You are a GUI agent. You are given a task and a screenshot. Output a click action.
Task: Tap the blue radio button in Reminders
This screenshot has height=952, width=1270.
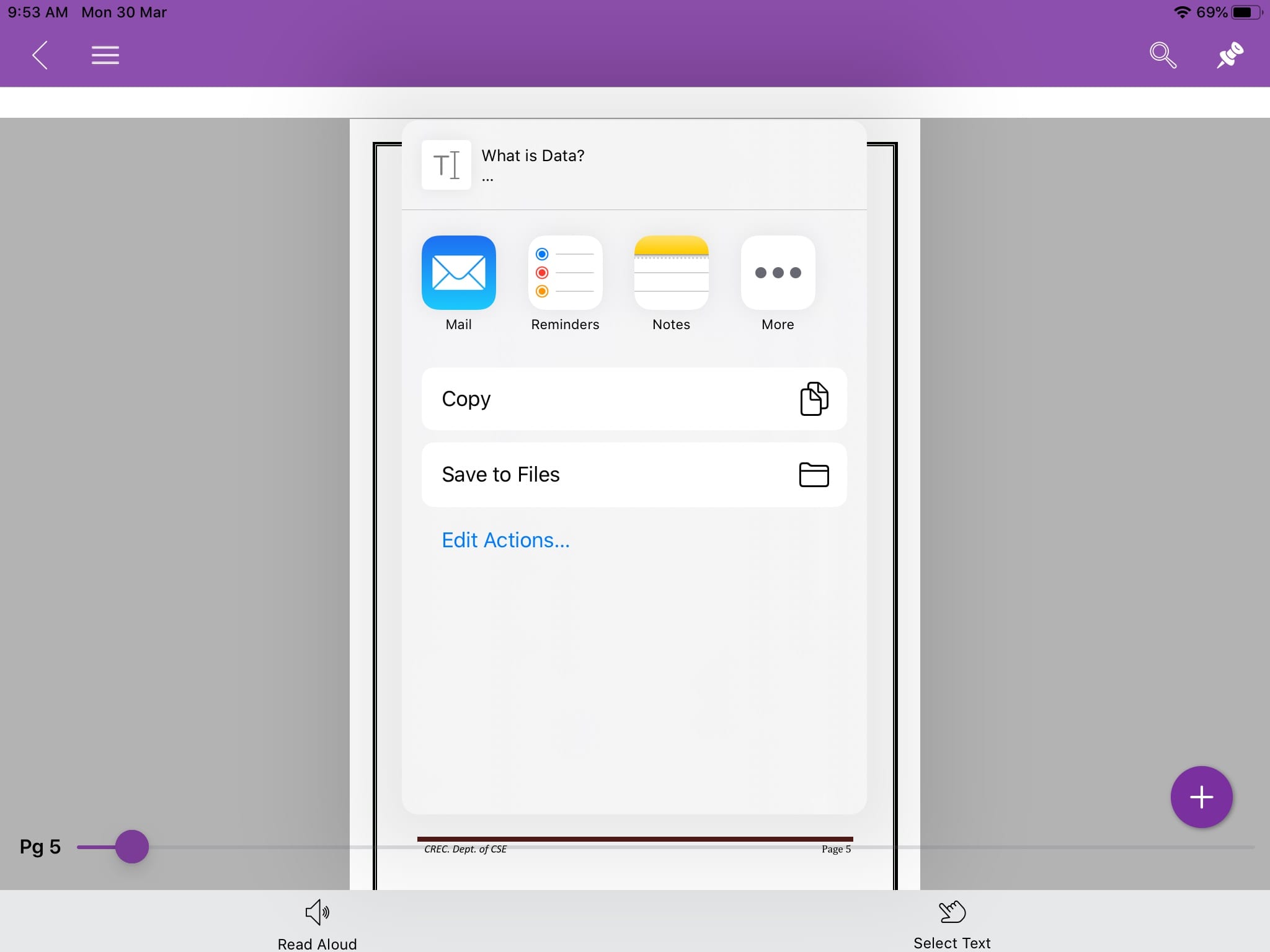click(x=542, y=254)
